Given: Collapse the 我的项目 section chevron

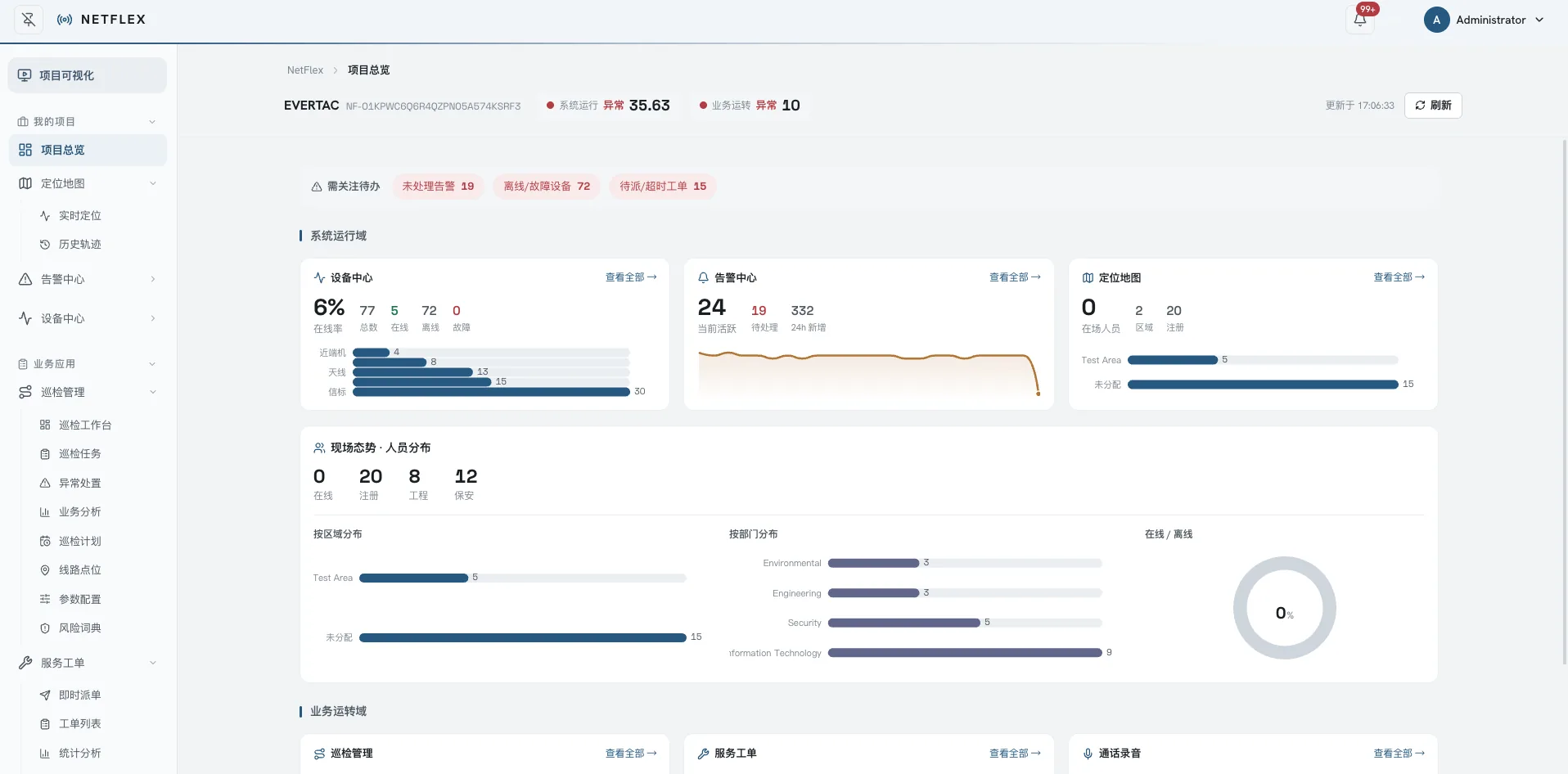Looking at the screenshot, I should (152, 122).
